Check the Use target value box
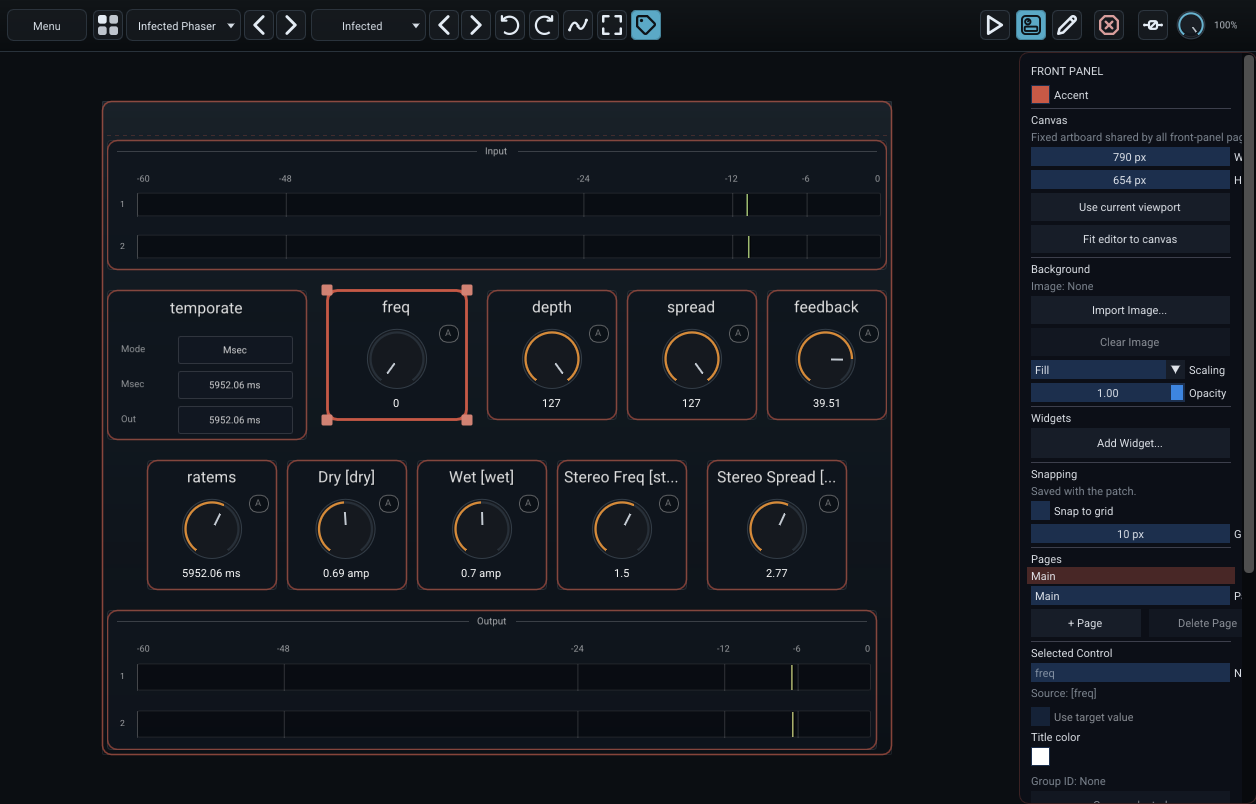The image size is (1256, 804). pos(1040,716)
